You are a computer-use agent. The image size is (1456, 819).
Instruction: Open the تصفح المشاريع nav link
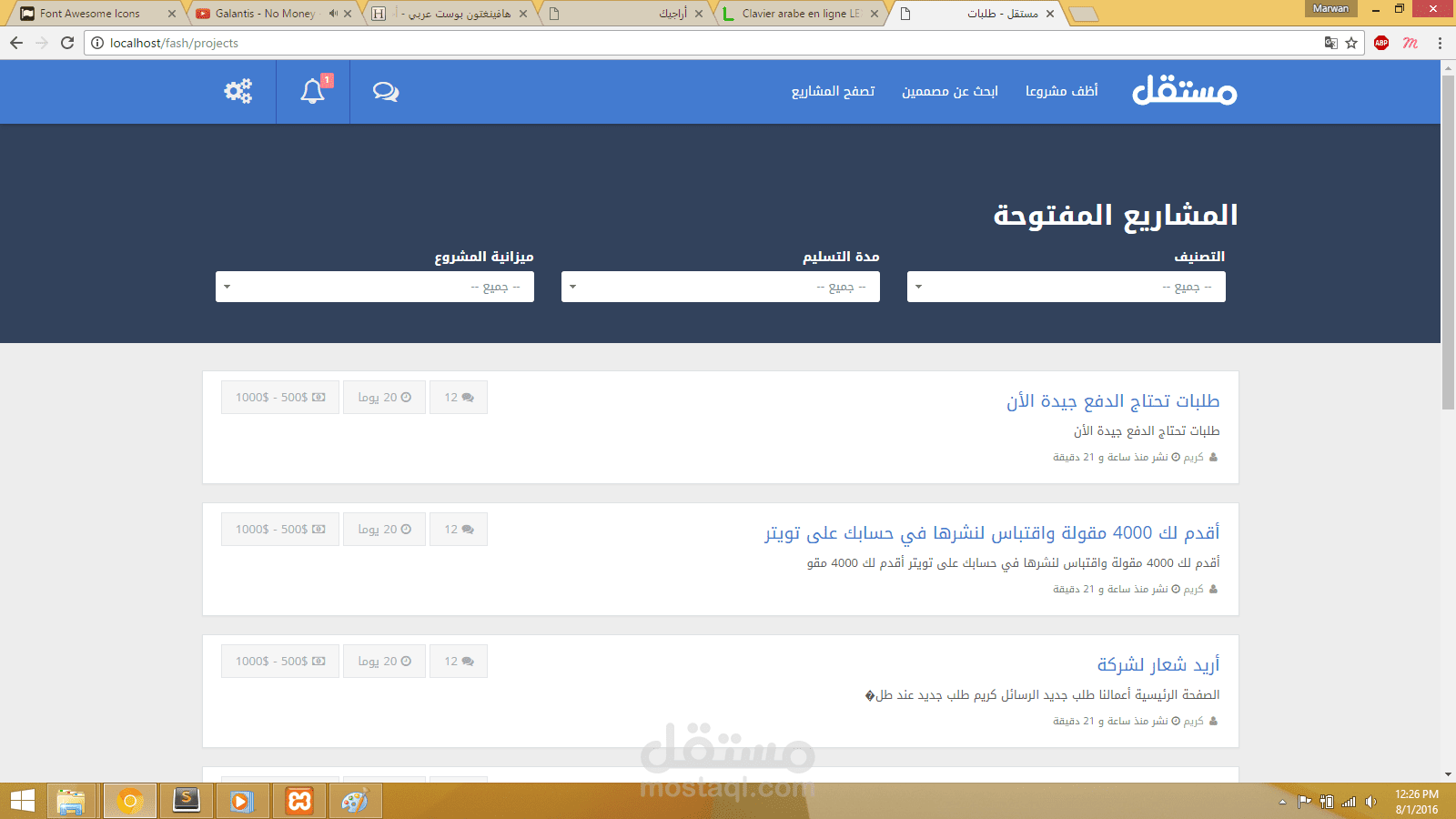tap(834, 91)
